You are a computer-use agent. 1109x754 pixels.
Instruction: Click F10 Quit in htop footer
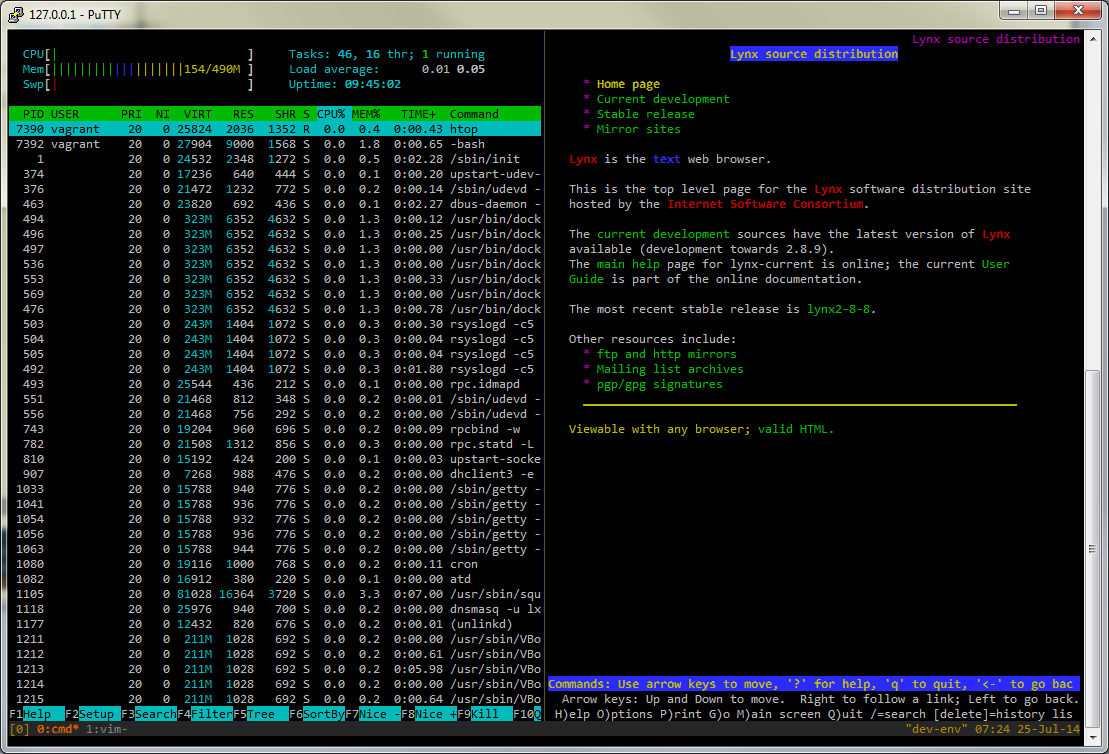pos(527,714)
